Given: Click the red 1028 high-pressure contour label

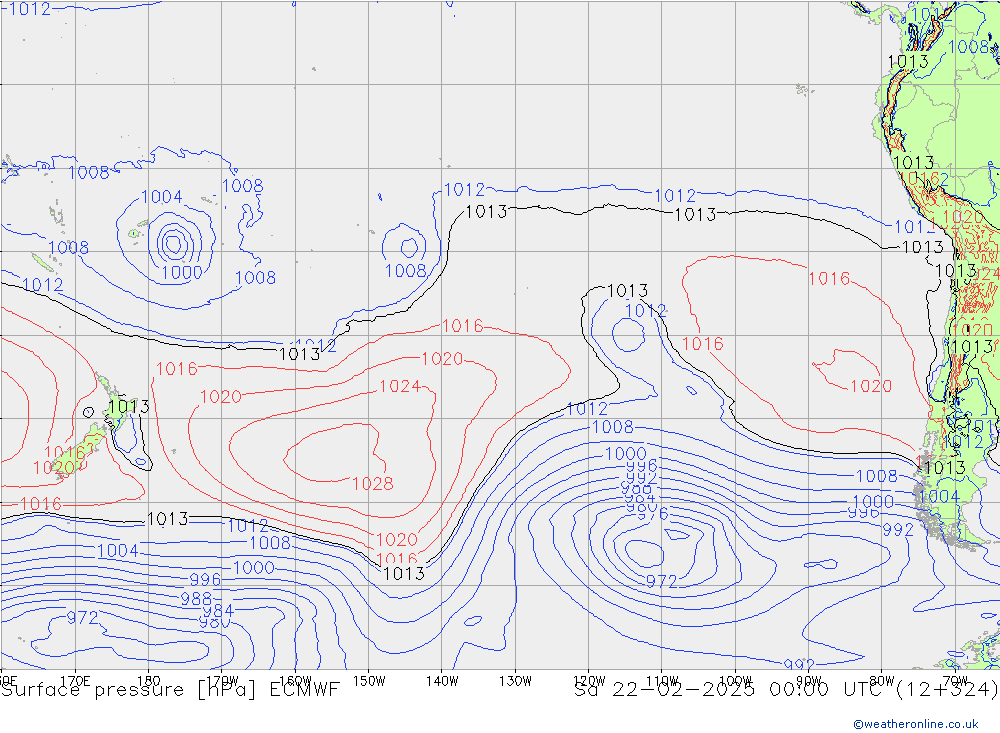Looking at the screenshot, I should (372, 484).
